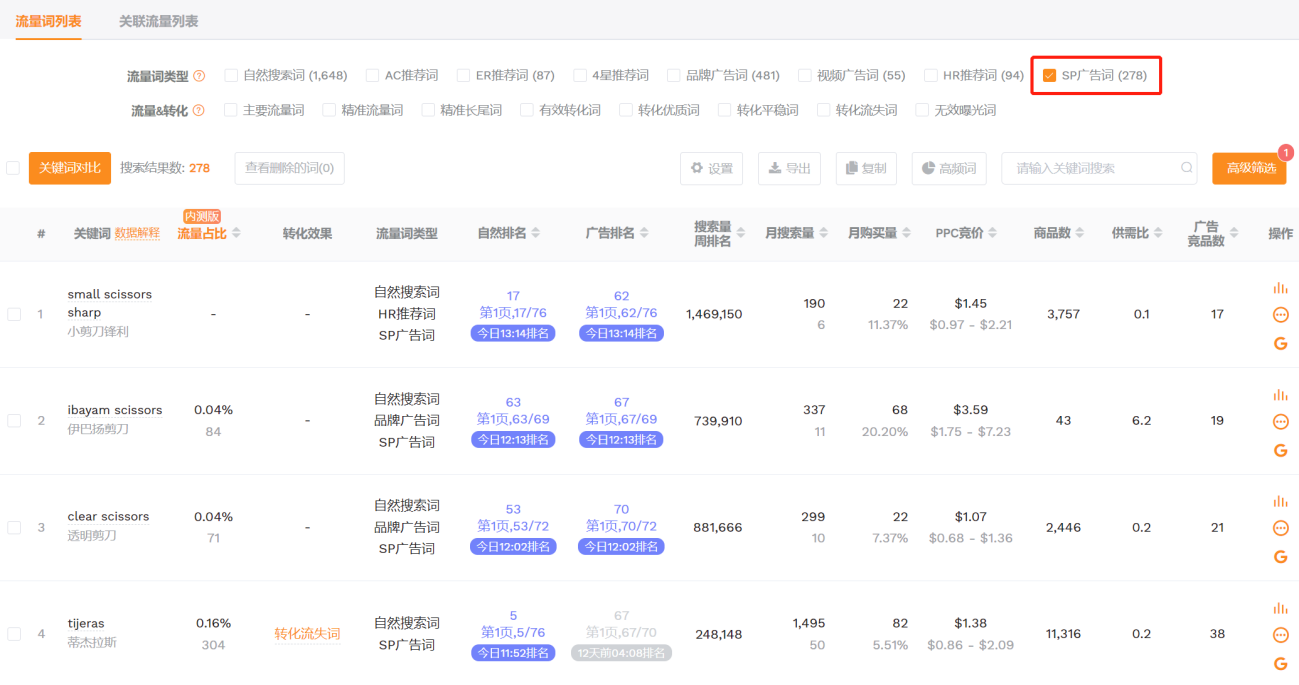This screenshot has width=1299, height=685.
Task: Click the bar chart icon for tijeras row
Action: (1280, 608)
